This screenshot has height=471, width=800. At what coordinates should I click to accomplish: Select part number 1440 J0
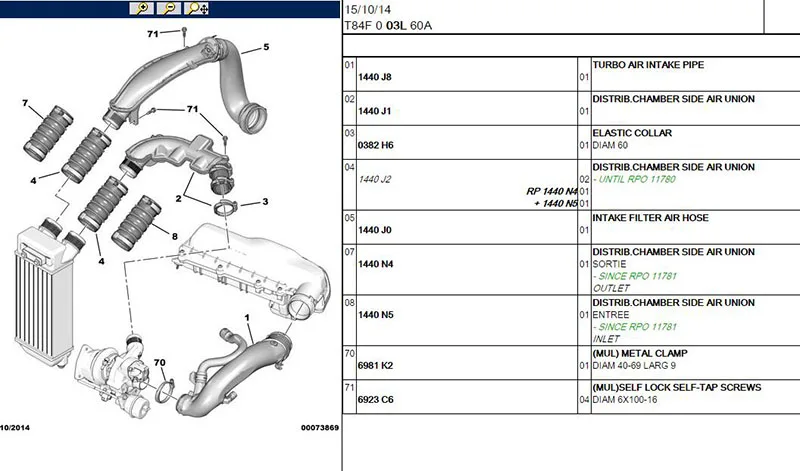[x=374, y=230]
